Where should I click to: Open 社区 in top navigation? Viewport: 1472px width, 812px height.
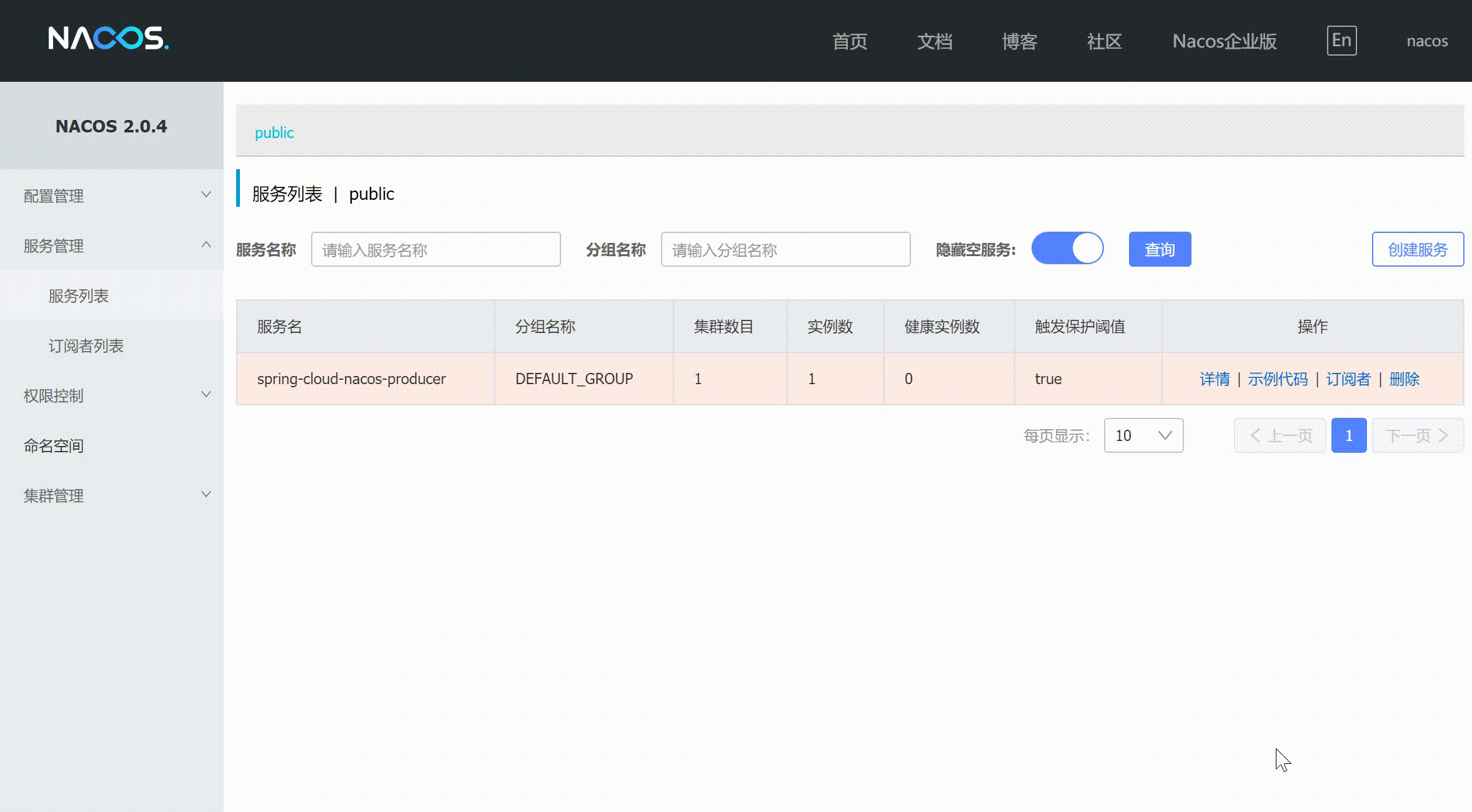[x=1104, y=41]
